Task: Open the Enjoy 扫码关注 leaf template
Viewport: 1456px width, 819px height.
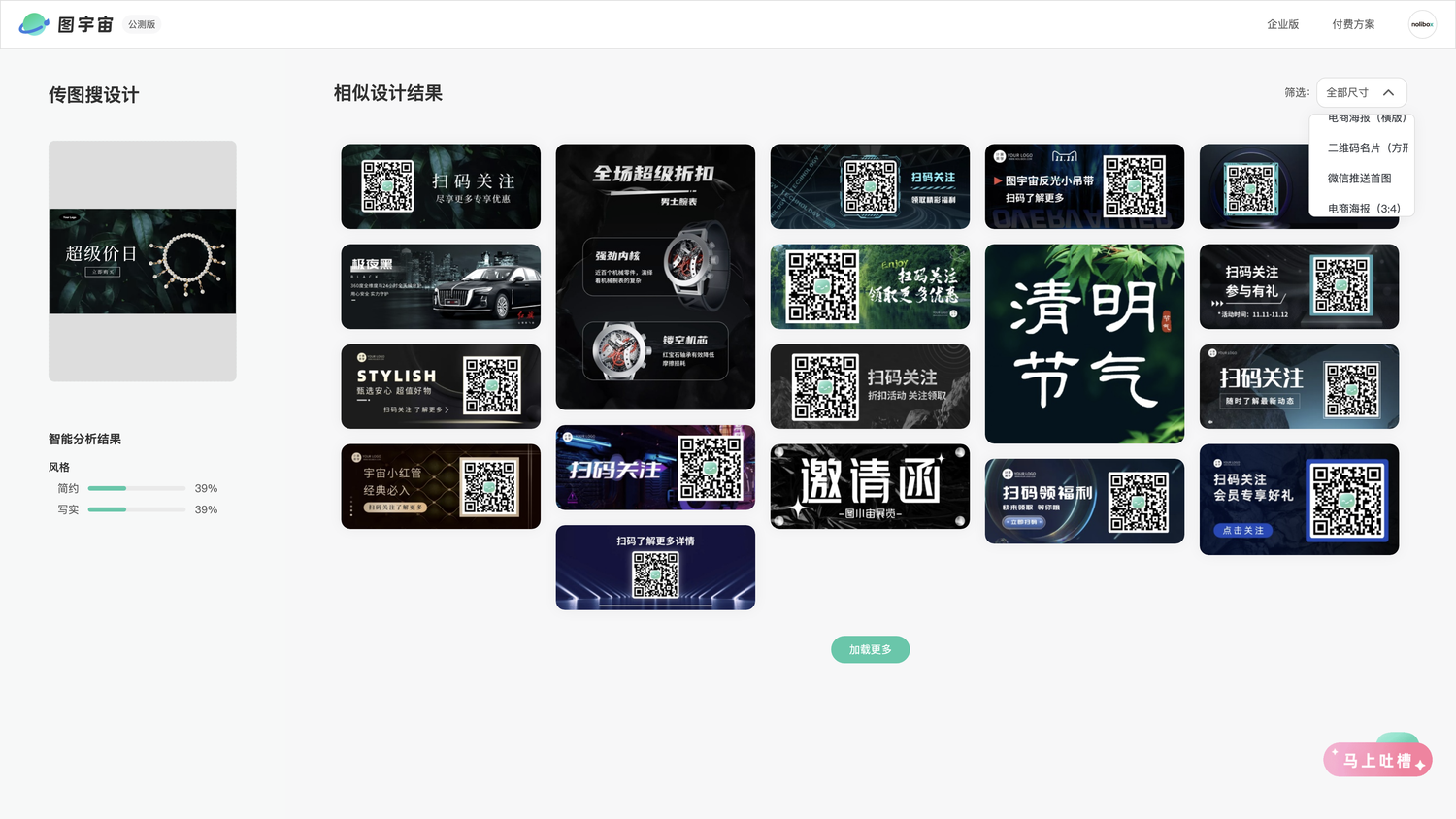Action: tap(870, 286)
